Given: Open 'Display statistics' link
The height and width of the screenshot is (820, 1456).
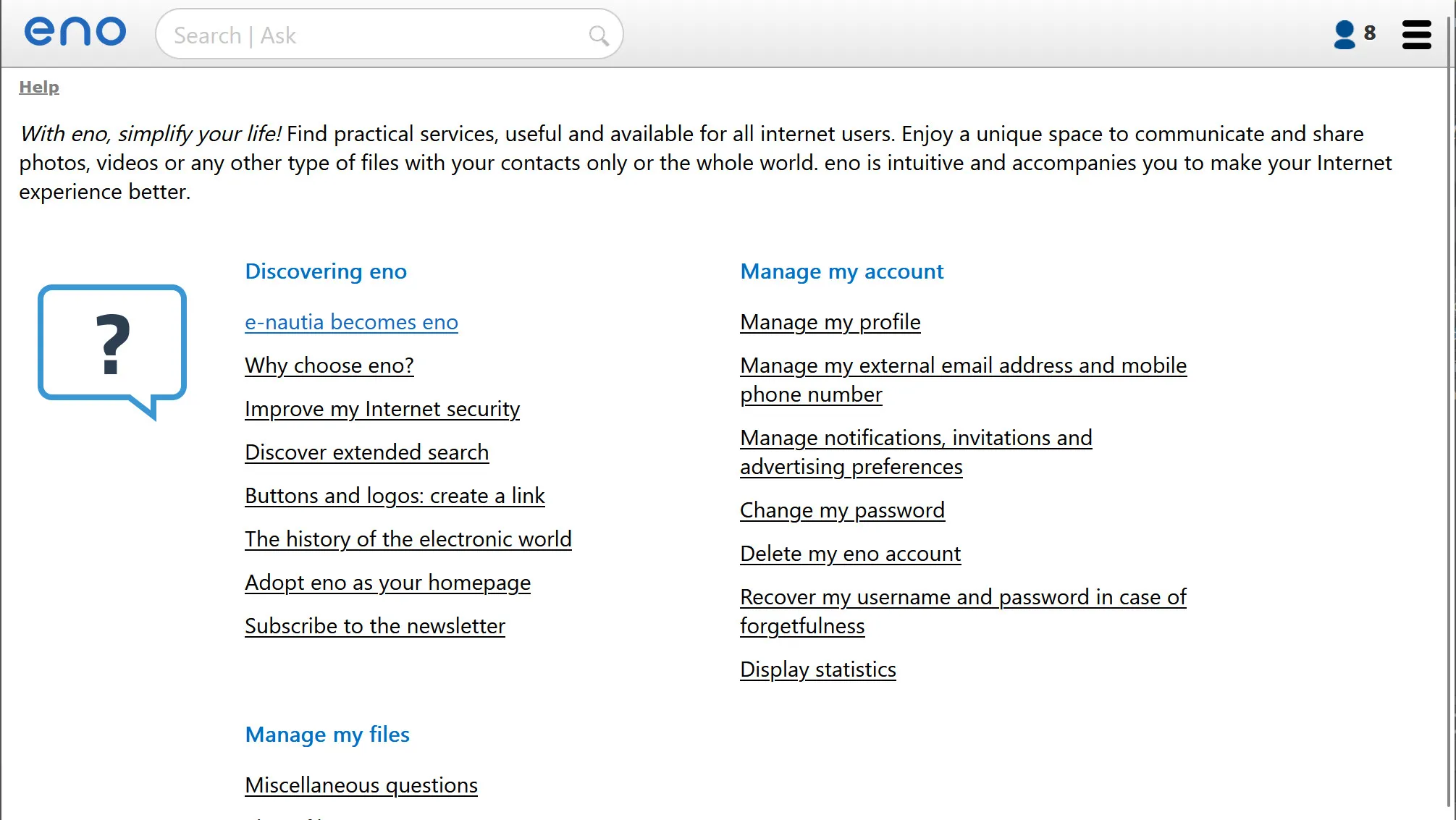Looking at the screenshot, I should tap(818, 669).
